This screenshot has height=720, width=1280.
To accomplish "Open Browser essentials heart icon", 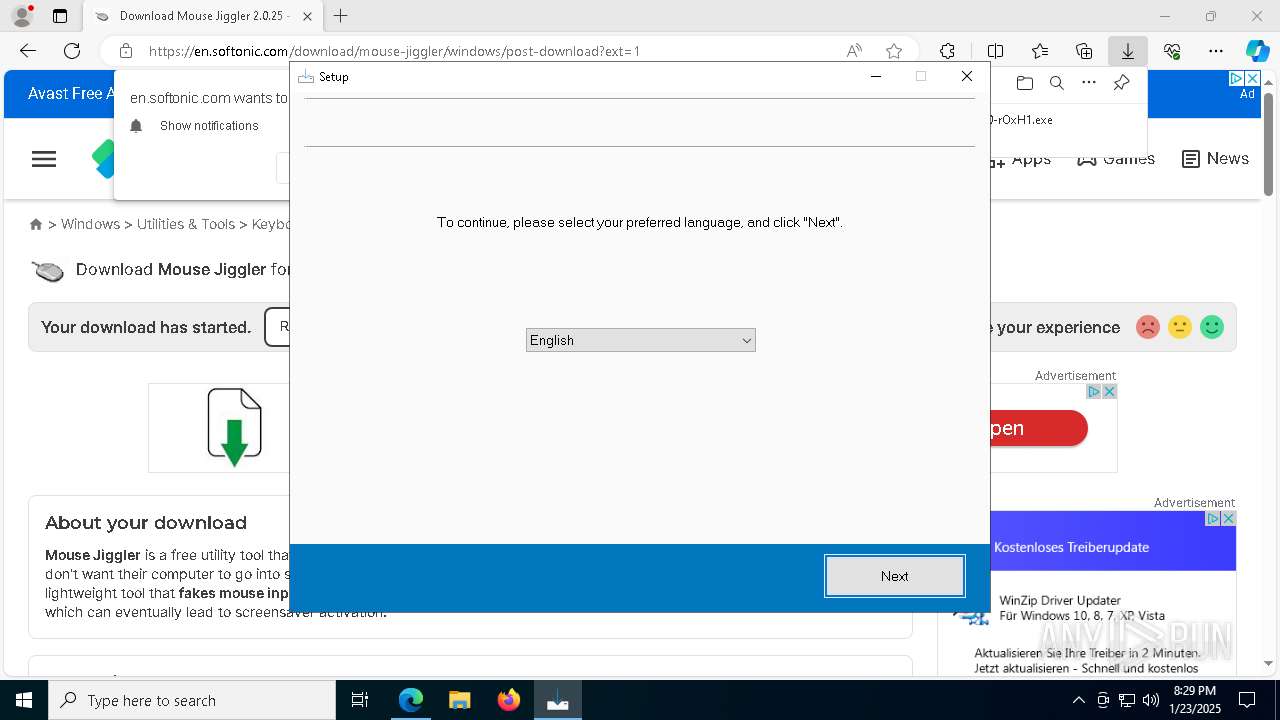I will (1172, 51).
